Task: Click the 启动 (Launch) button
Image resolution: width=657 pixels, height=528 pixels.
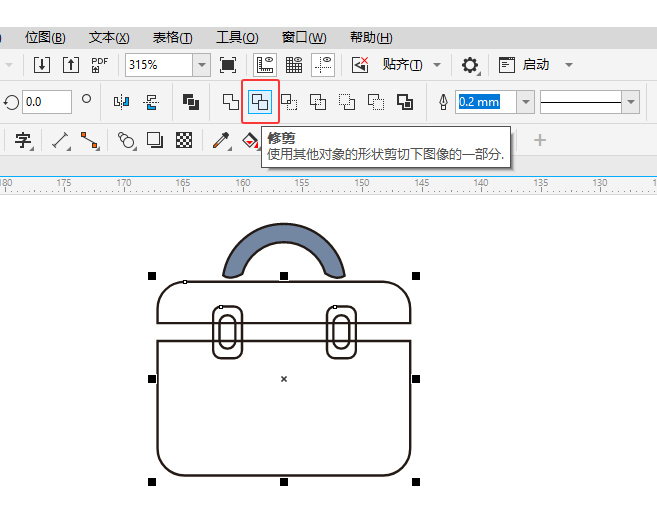Action: tap(536, 65)
